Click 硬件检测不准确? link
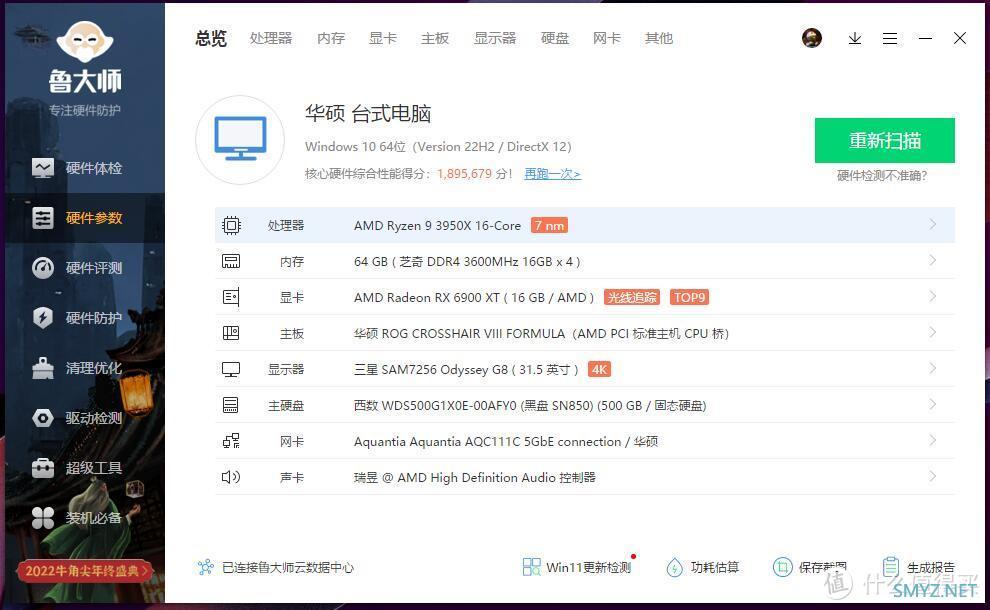 [882, 176]
